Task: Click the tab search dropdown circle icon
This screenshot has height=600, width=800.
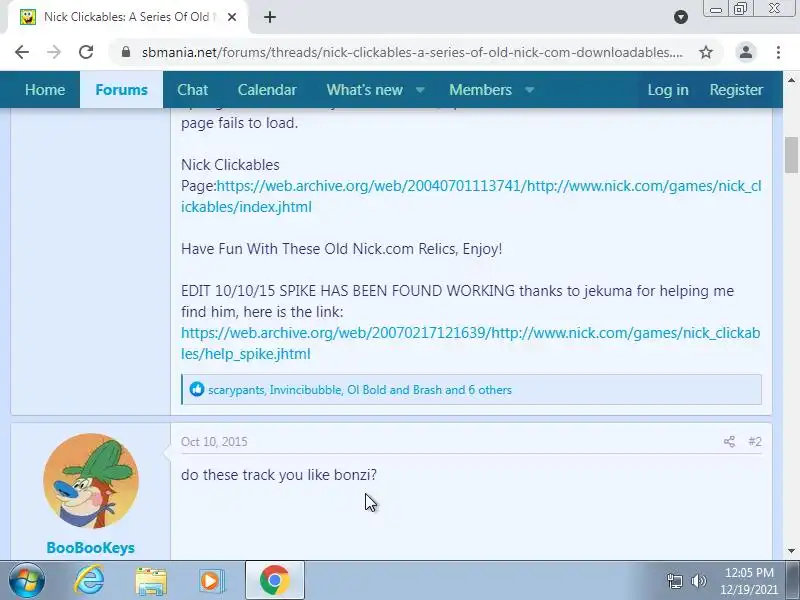Action: point(681,17)
